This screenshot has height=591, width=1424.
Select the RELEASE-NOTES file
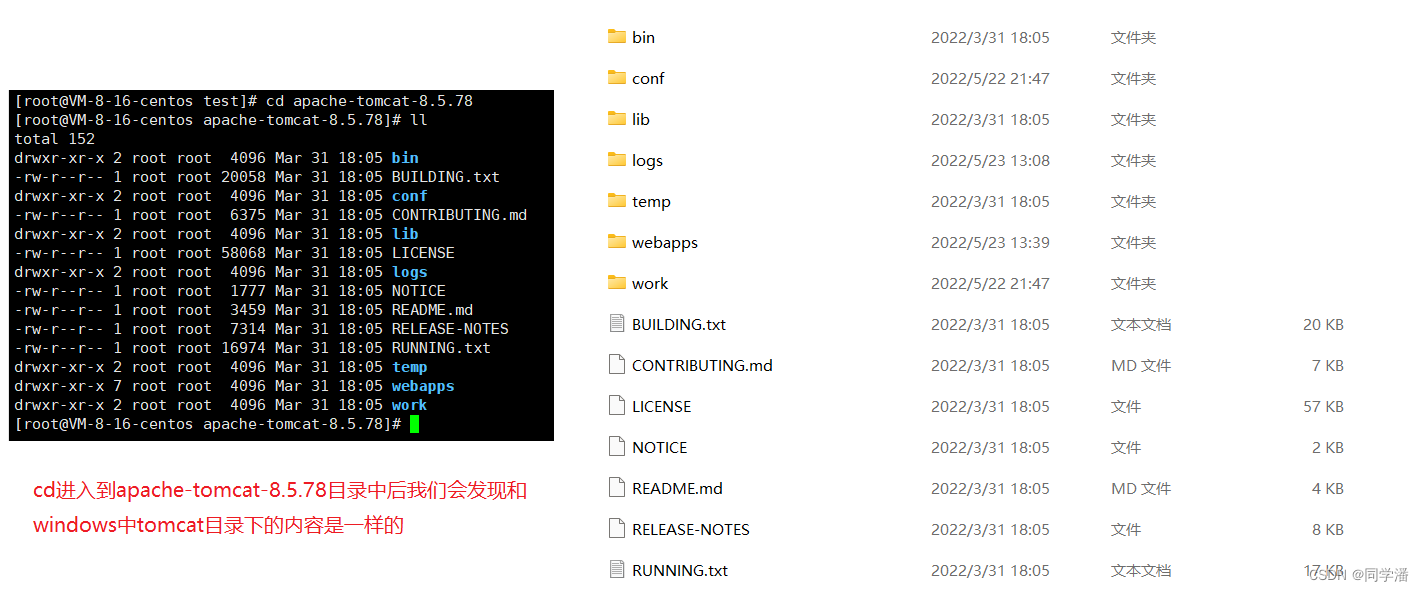[690, 528]
